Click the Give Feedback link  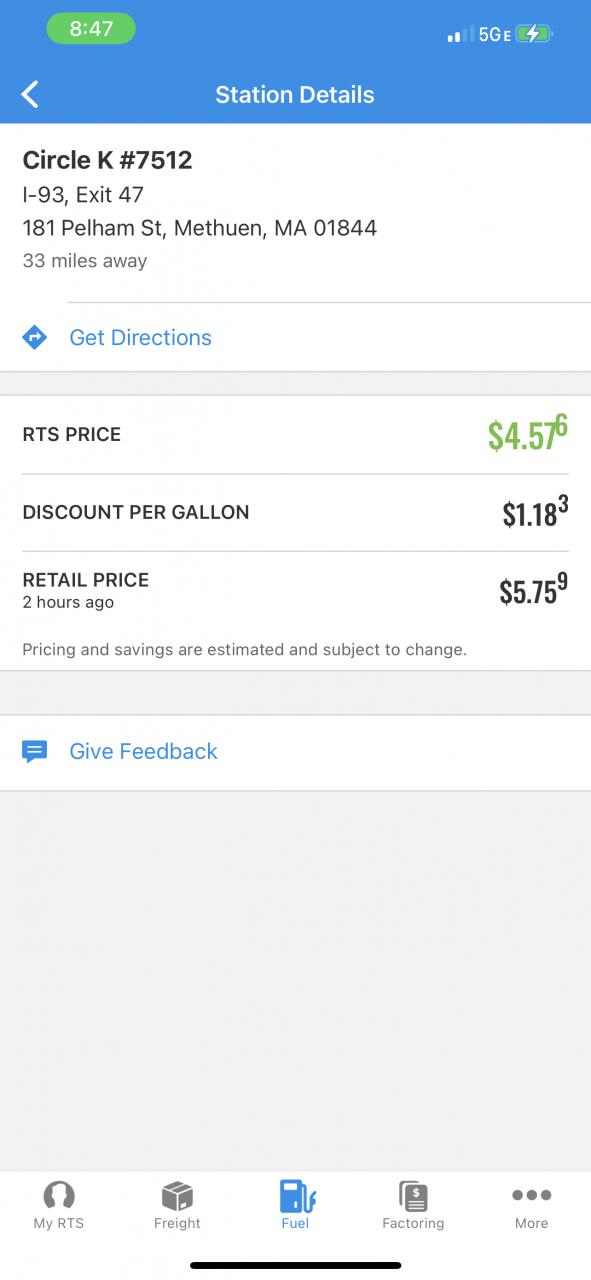tap(143, 752)
